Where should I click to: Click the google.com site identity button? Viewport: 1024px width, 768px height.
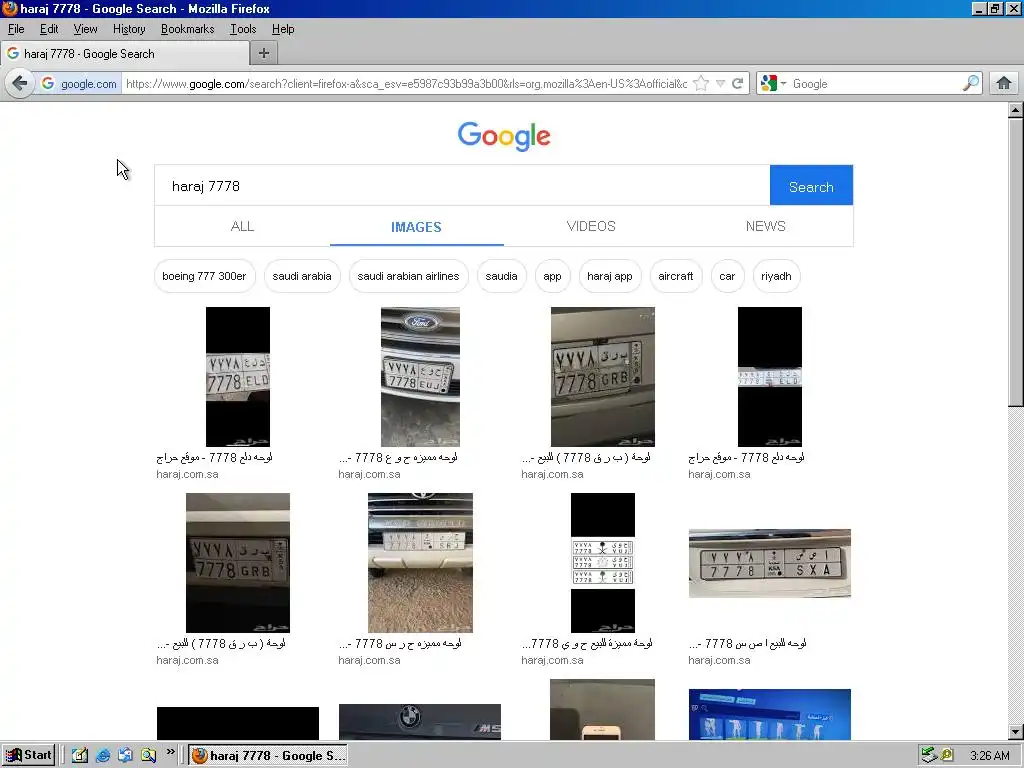click(80, 84)
